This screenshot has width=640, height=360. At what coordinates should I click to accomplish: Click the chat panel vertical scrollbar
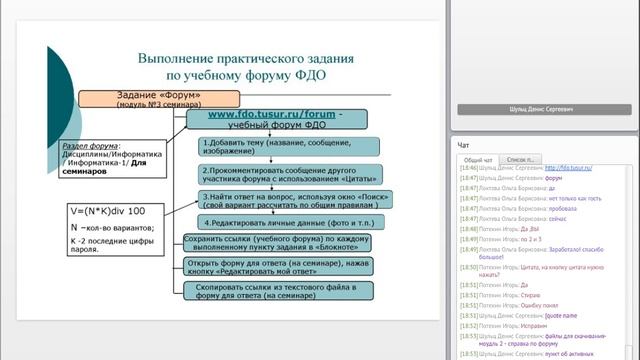[629, 262]
